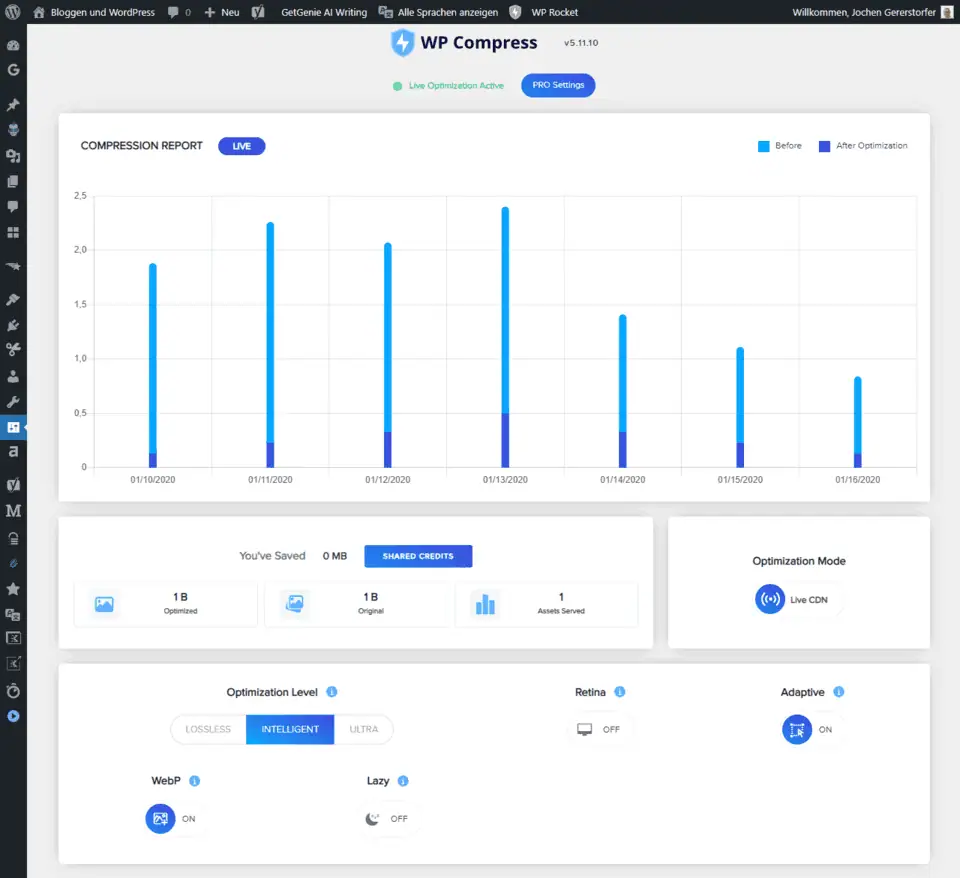Open the Comments bubble in sidebar
The image size is (960, 878).
(x=13, y=207)
